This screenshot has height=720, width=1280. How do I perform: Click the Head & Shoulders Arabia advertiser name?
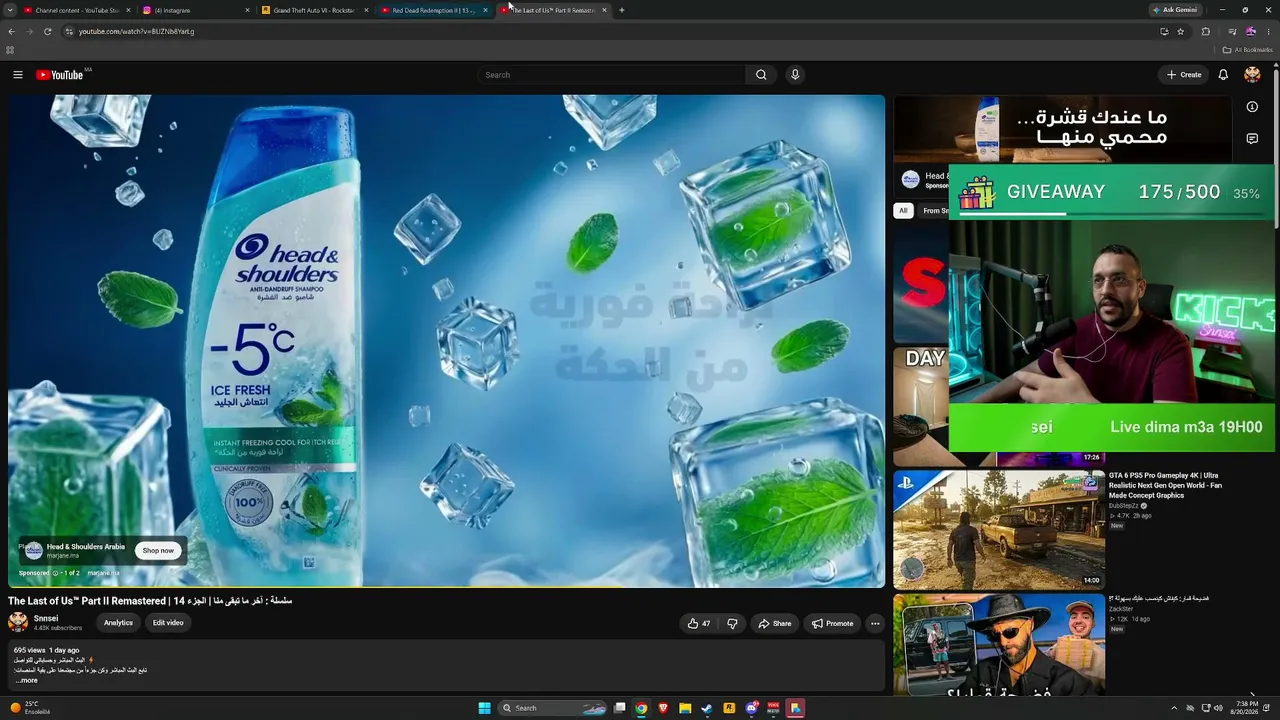(86, 547)
